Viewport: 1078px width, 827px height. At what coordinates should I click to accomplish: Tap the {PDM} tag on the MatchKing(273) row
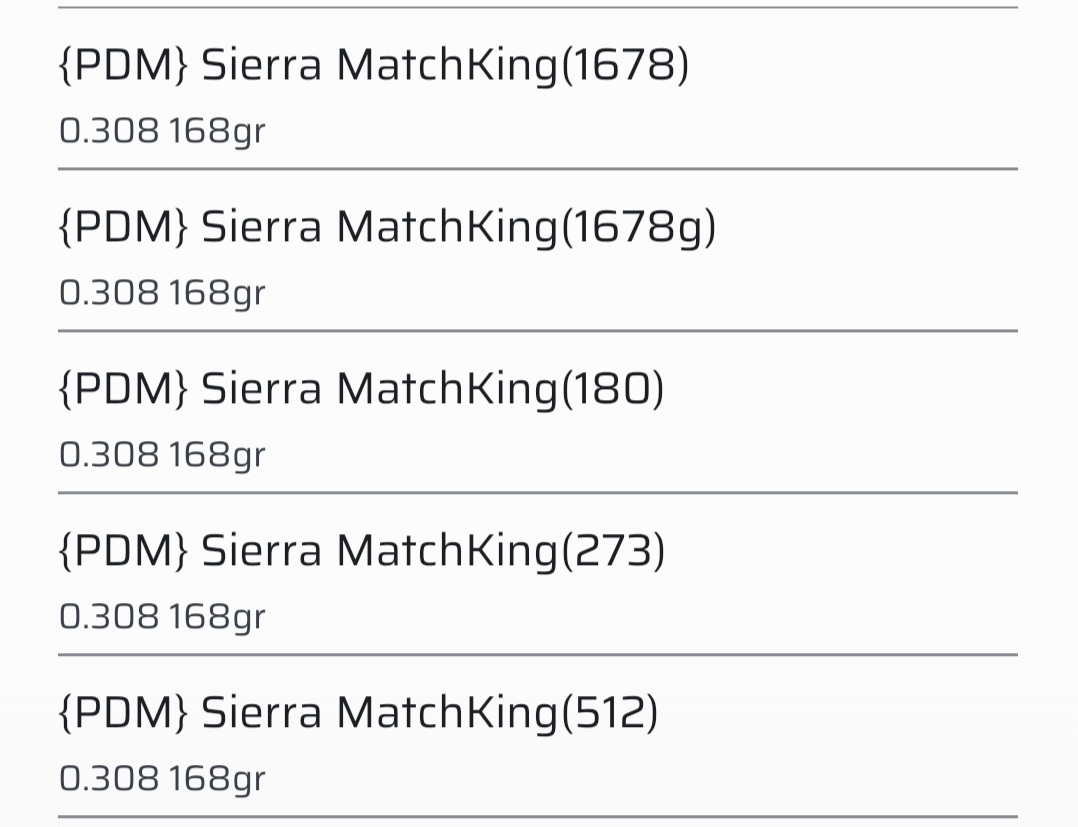pos(123,552)
